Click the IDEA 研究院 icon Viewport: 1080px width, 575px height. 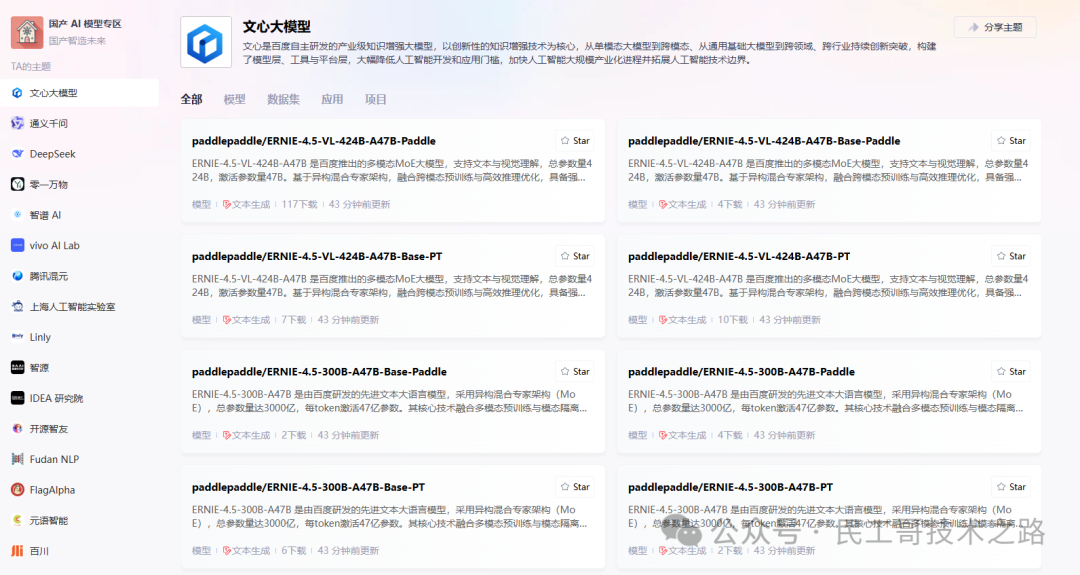click(x=17, y=398)
